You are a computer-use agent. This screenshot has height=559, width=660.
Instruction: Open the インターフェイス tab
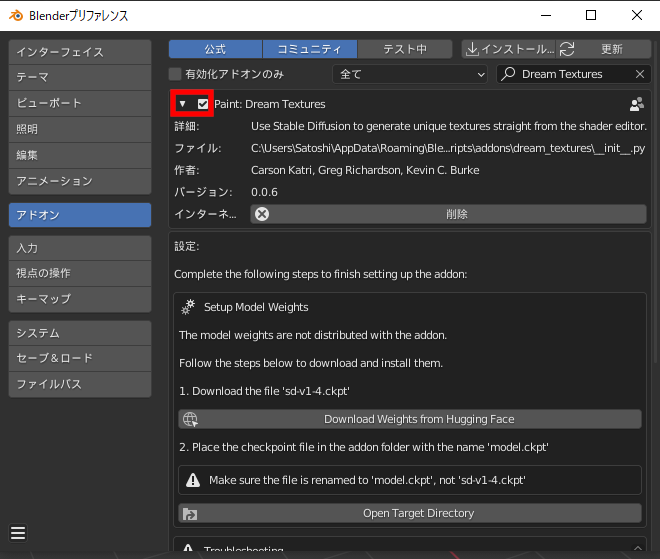80,52
